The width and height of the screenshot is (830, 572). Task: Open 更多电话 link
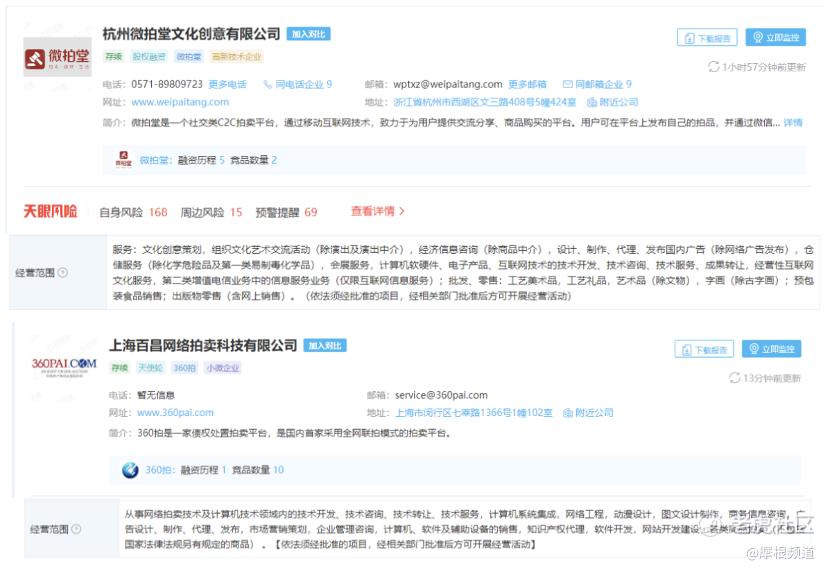228,84
